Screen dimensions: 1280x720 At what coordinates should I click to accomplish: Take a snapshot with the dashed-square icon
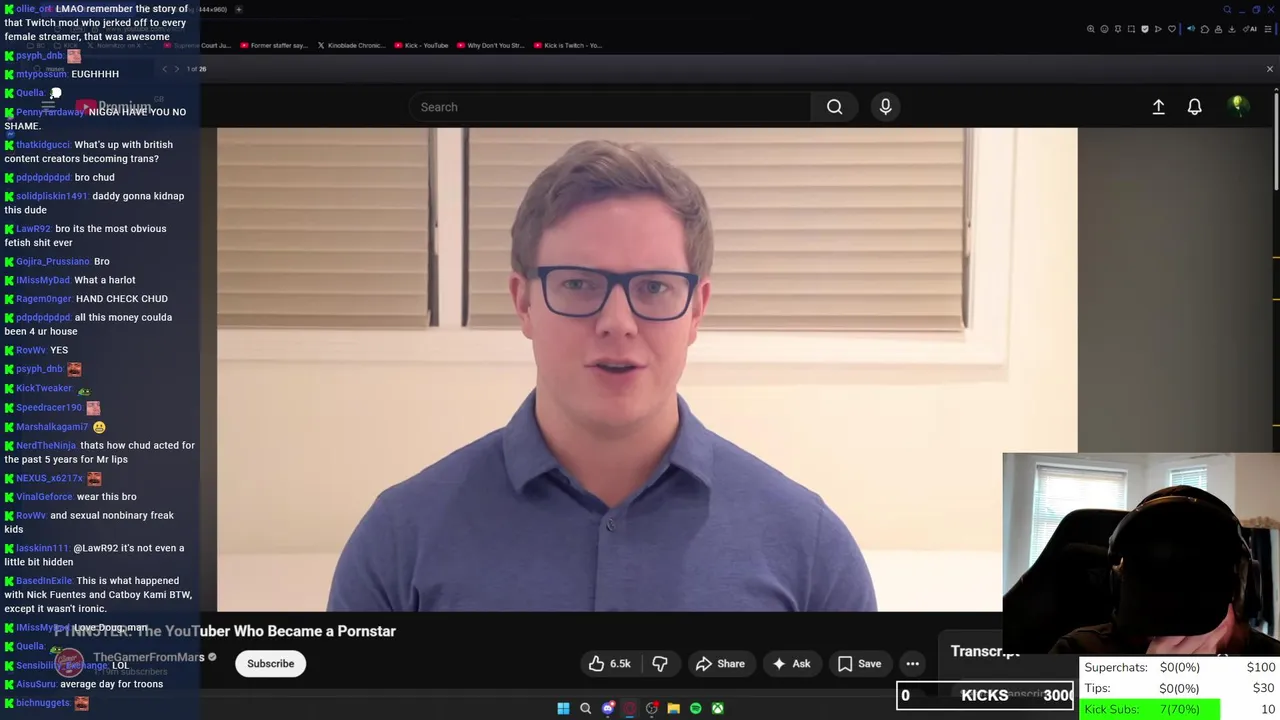pyautogui.click(x=1131, y=29)
